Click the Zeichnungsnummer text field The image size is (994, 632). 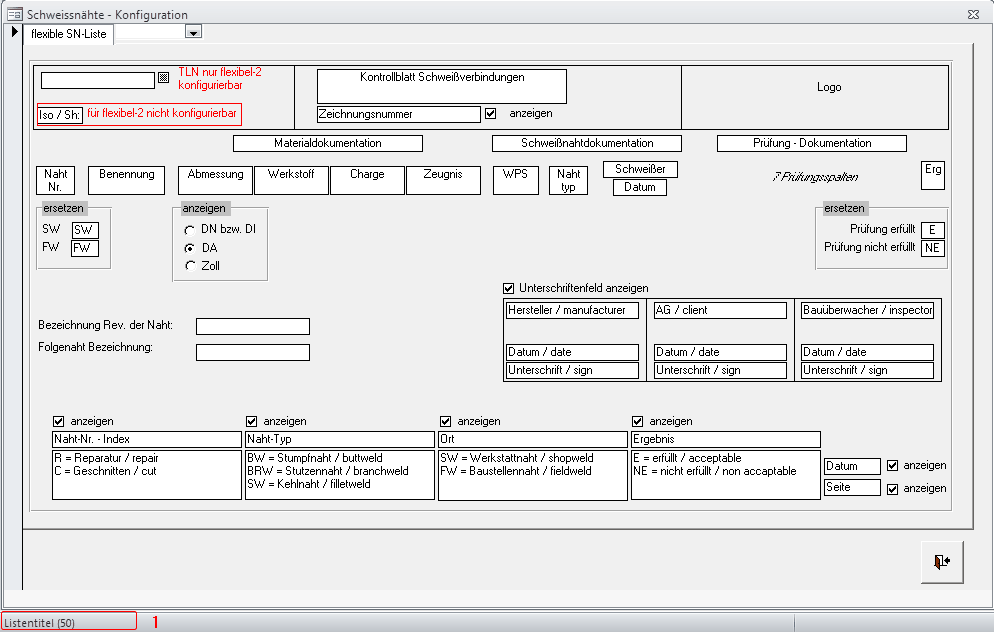(399, 114)
